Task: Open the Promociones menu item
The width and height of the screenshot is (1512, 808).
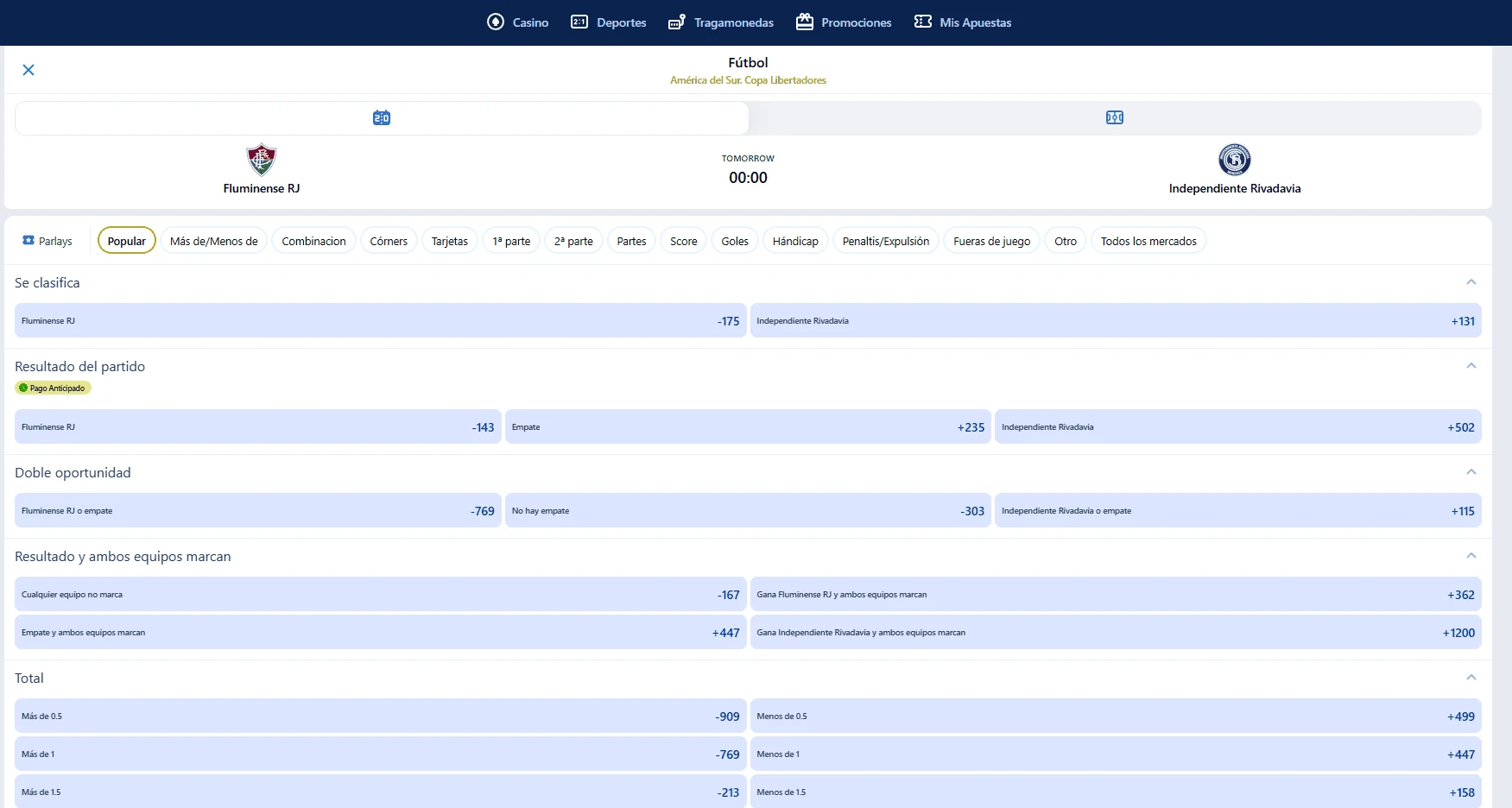Action: [x=844, y=22]
